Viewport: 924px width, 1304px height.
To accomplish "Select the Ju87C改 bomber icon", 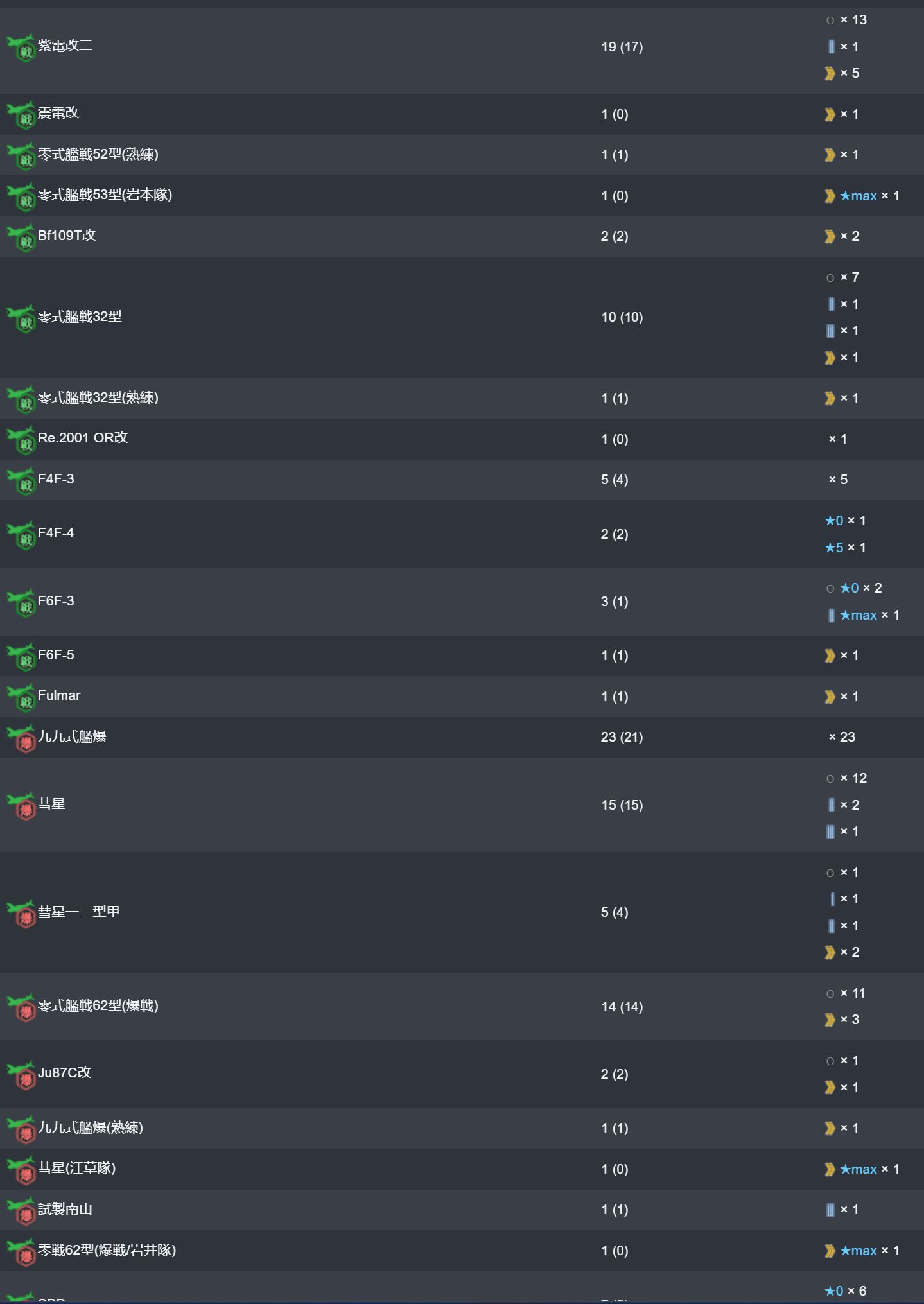I will [x=21, y=1075].
